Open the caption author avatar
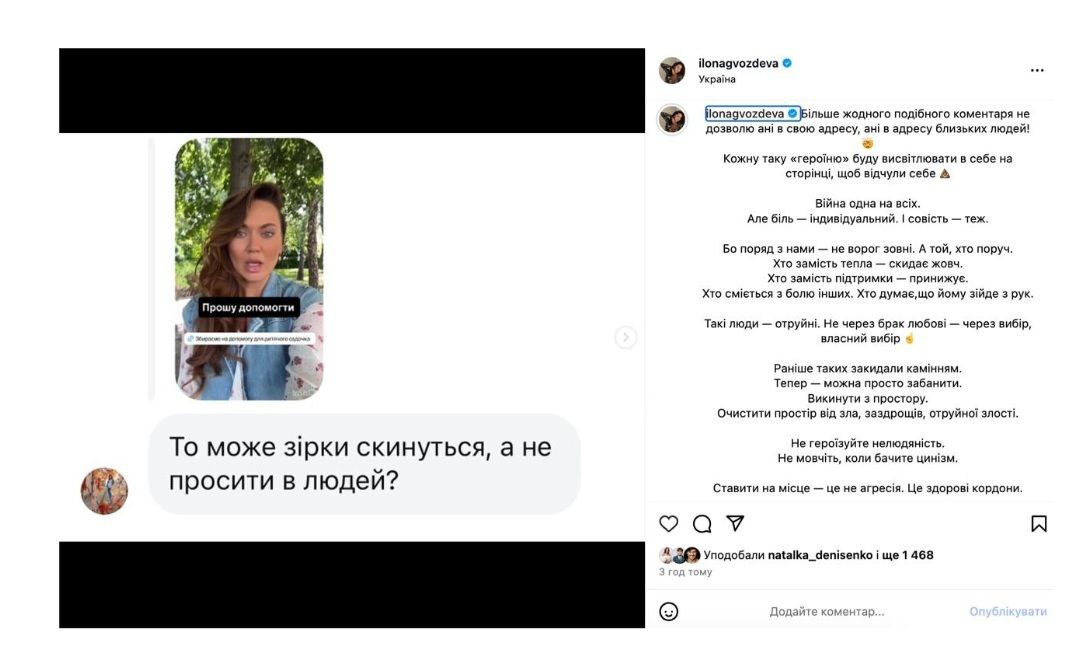This screenshot has height=669, width=1080. tap(672, 119)
